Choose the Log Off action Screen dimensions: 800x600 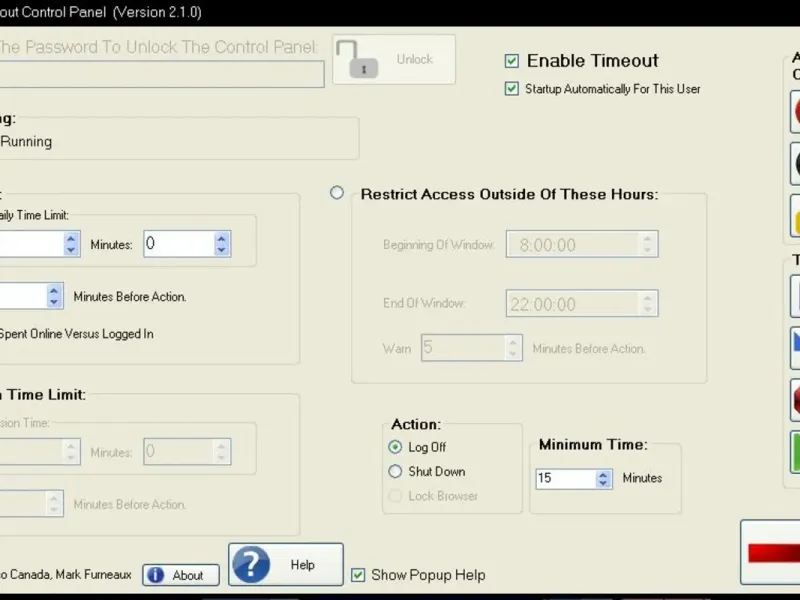tap(395, 447)
